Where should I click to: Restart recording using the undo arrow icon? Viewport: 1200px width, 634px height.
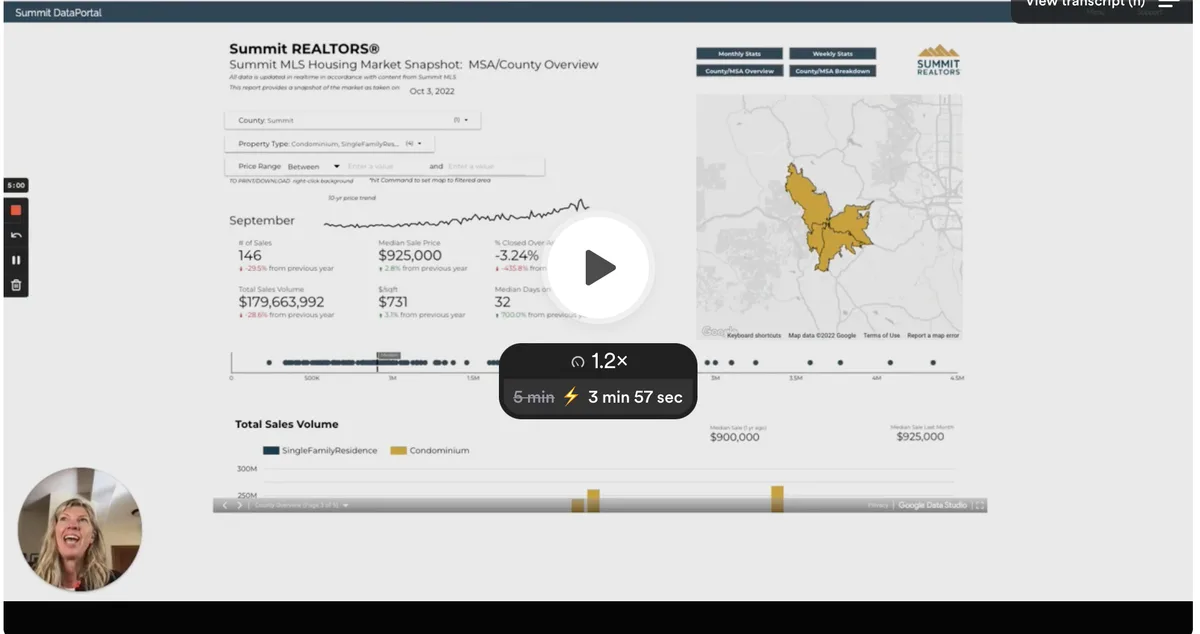point(16,235)
